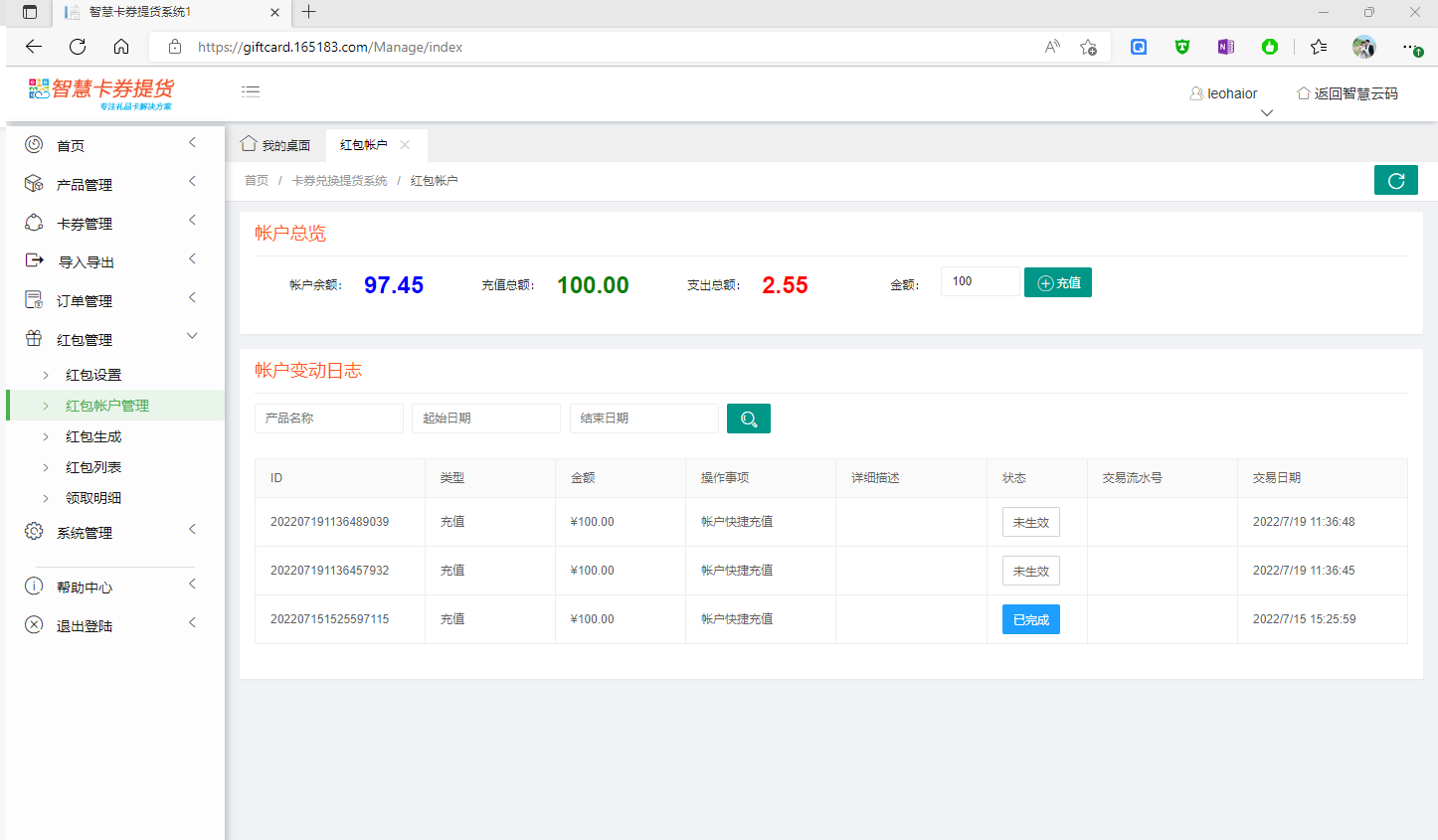Click the search magnifier button

[748, 419]
